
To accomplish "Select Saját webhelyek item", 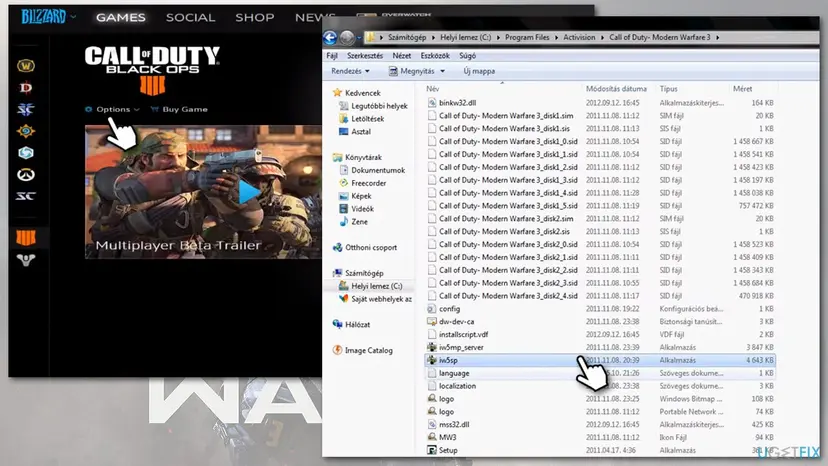I will (x=375, y=299).
